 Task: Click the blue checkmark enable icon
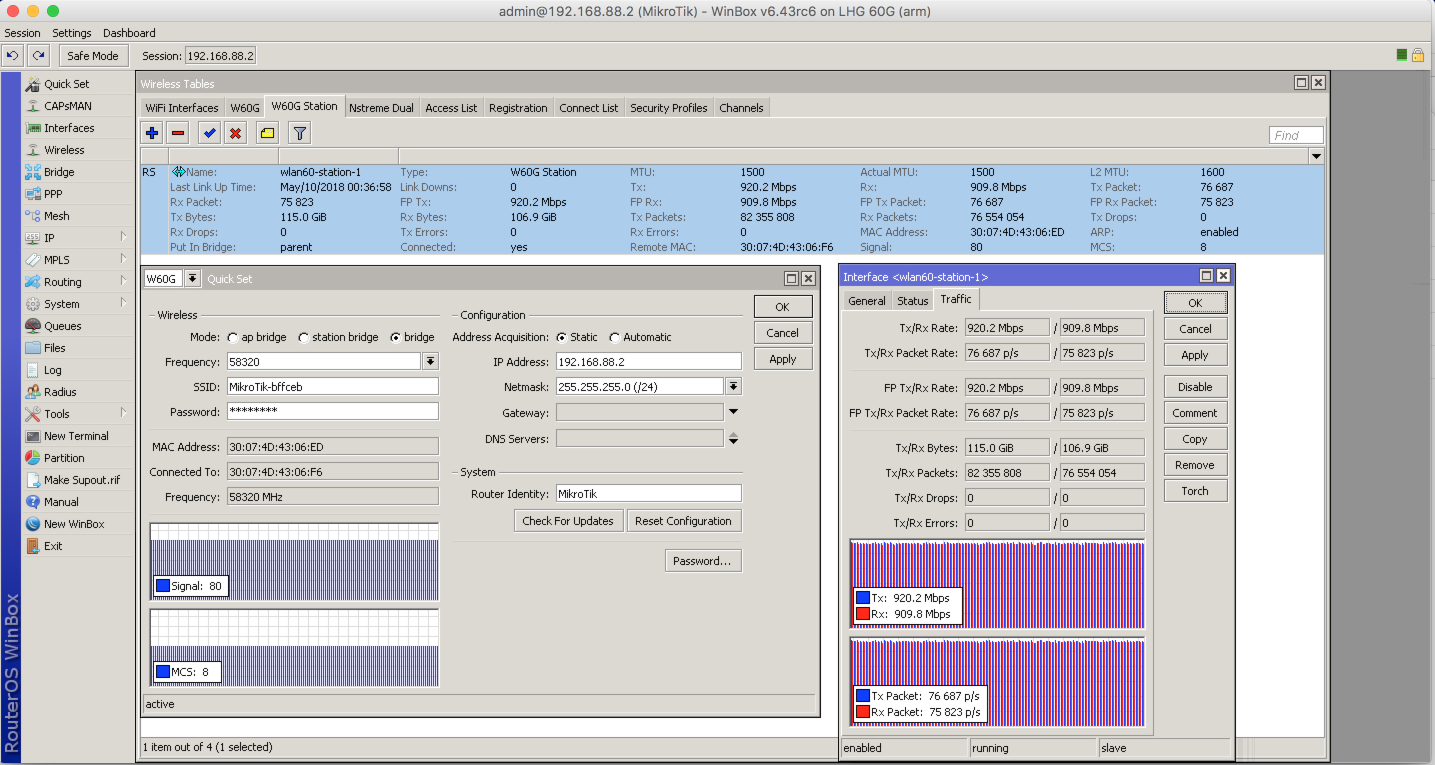(209, 133)
